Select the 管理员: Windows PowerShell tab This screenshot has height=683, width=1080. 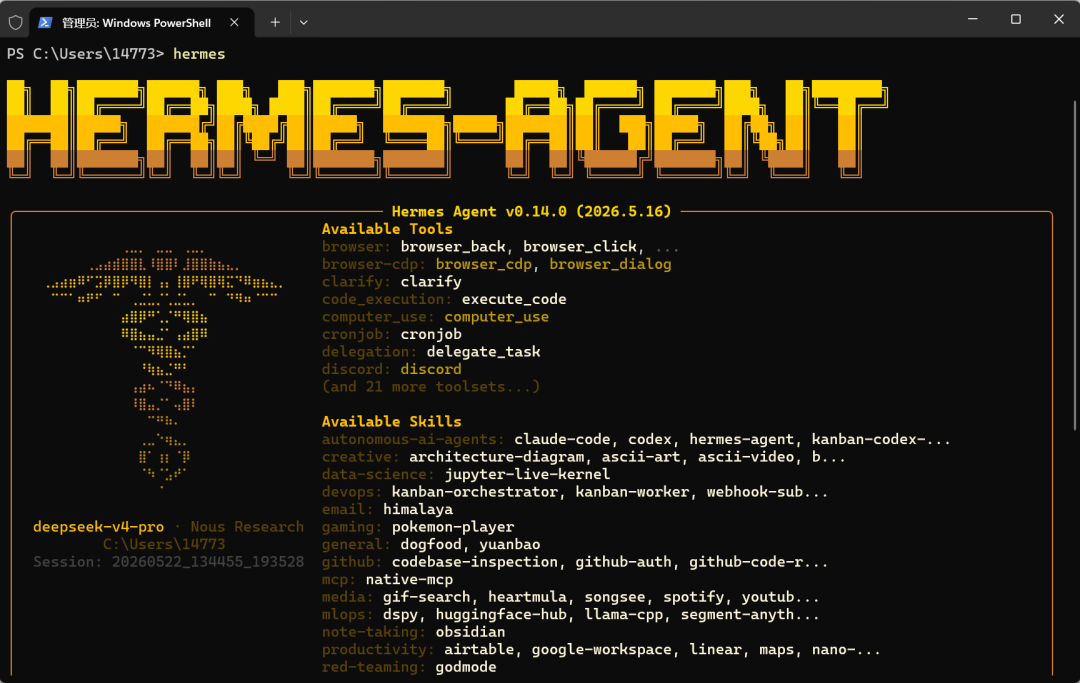coord(141,23)
